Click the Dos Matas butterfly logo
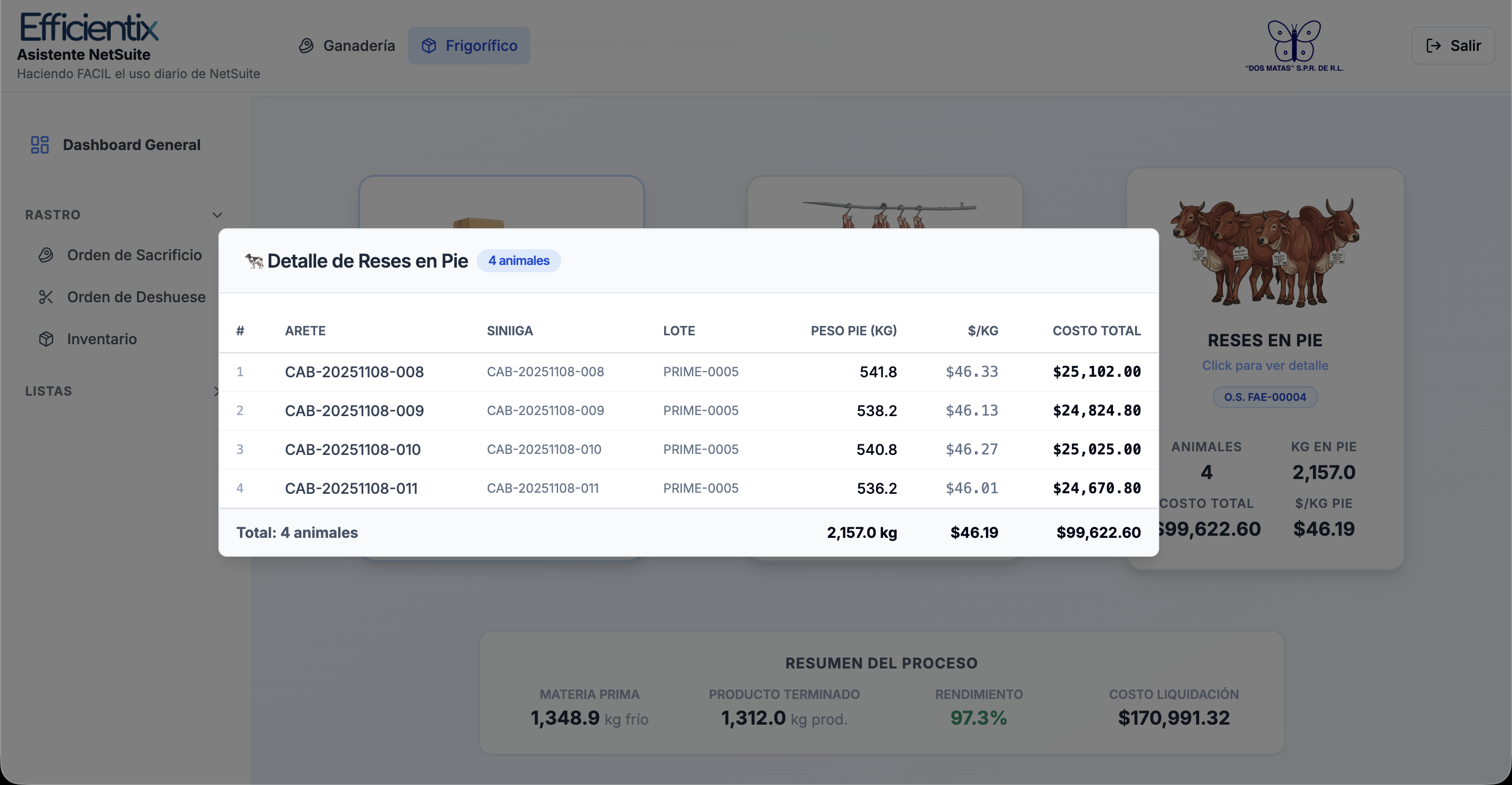The height and width of the screenshot is (785, 1512). (1294, 46)
